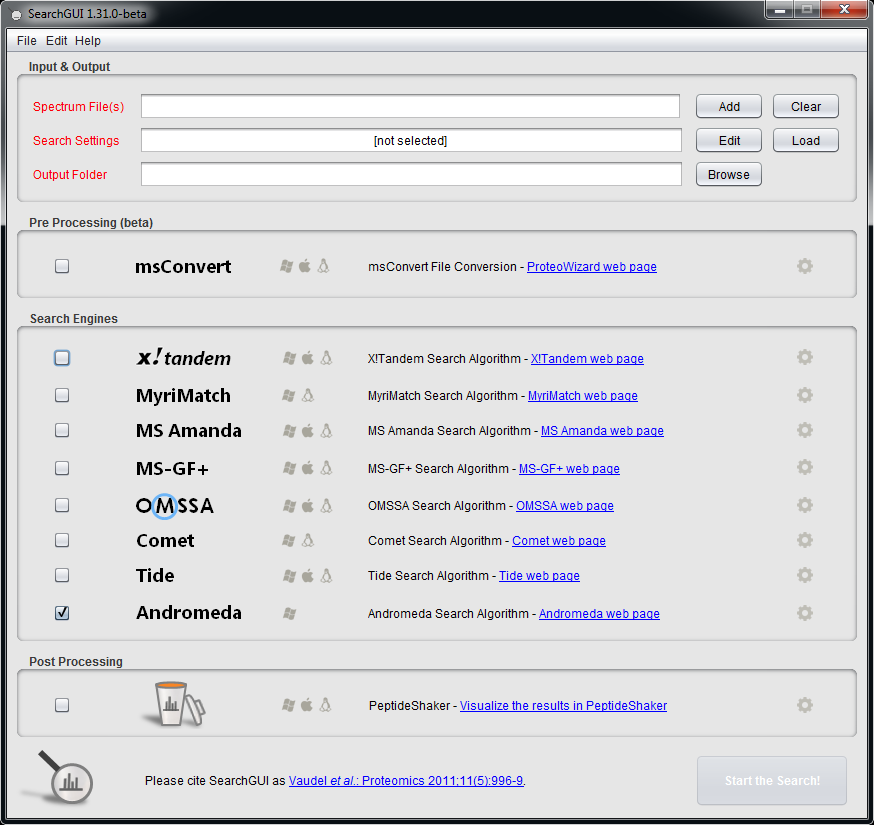The height and width of the screenshot is (825, 874).
Task: Click the Clear button
Action: [x=805, y=106]
